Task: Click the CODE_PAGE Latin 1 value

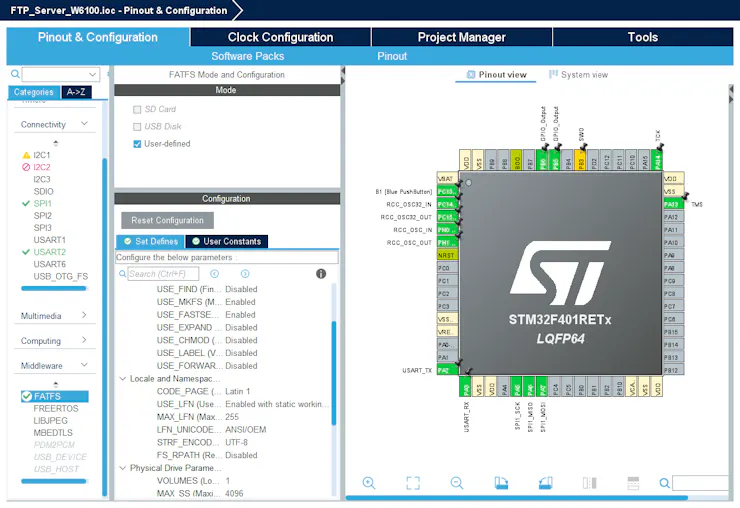Action: point(238,391)
